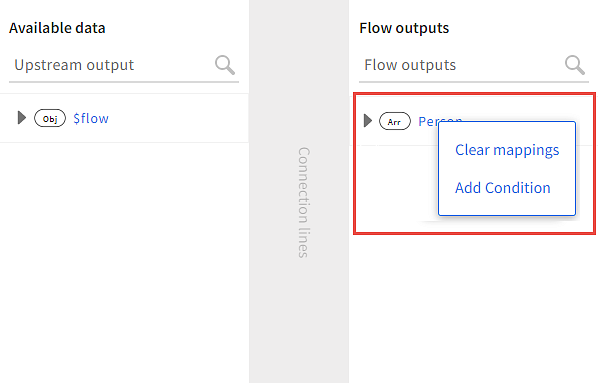Expand the $flow object node

point(22,118)
